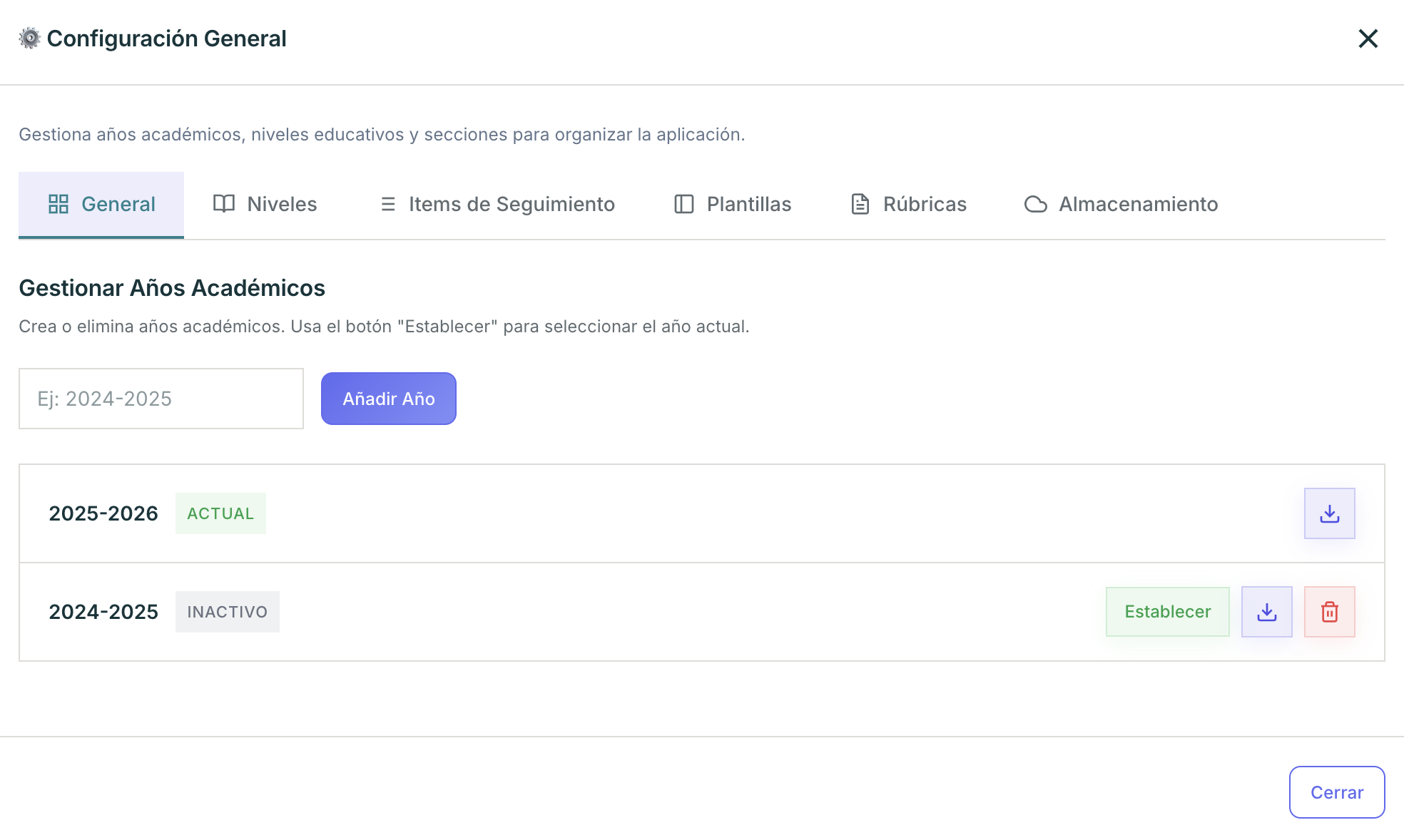Switch to the Niveles tab

pyautogui.click(x=281, y=204)
